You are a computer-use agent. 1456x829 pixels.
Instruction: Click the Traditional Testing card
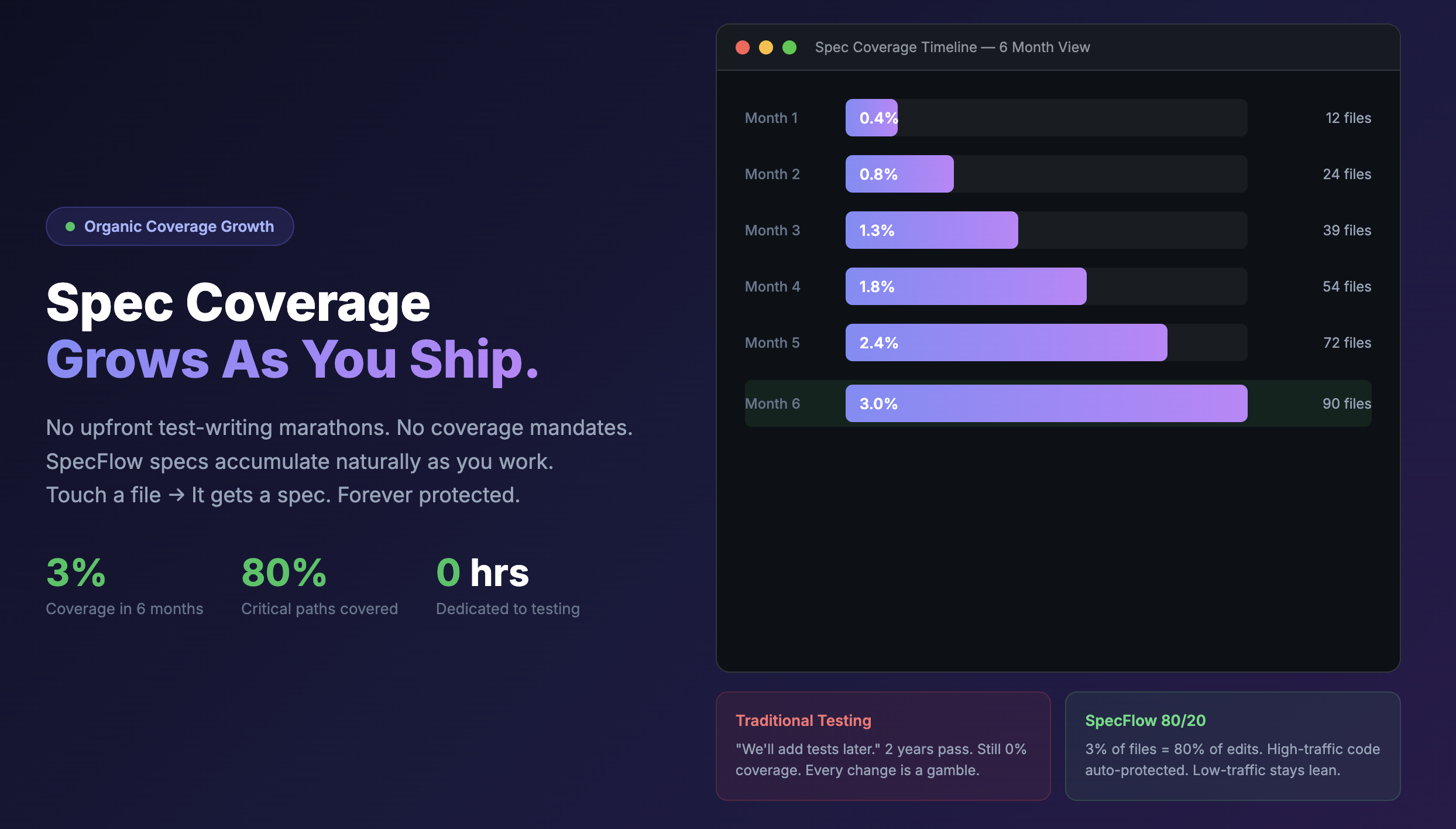(883, 746)
